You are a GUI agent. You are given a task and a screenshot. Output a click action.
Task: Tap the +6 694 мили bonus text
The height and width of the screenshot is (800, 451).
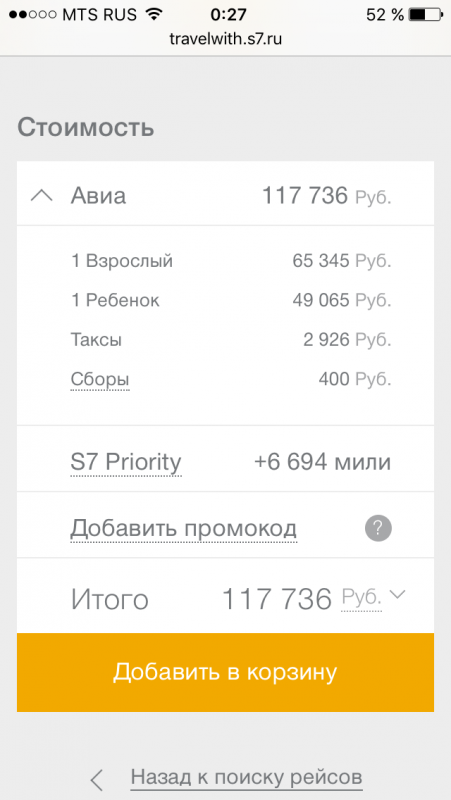[x=322, y=462]
